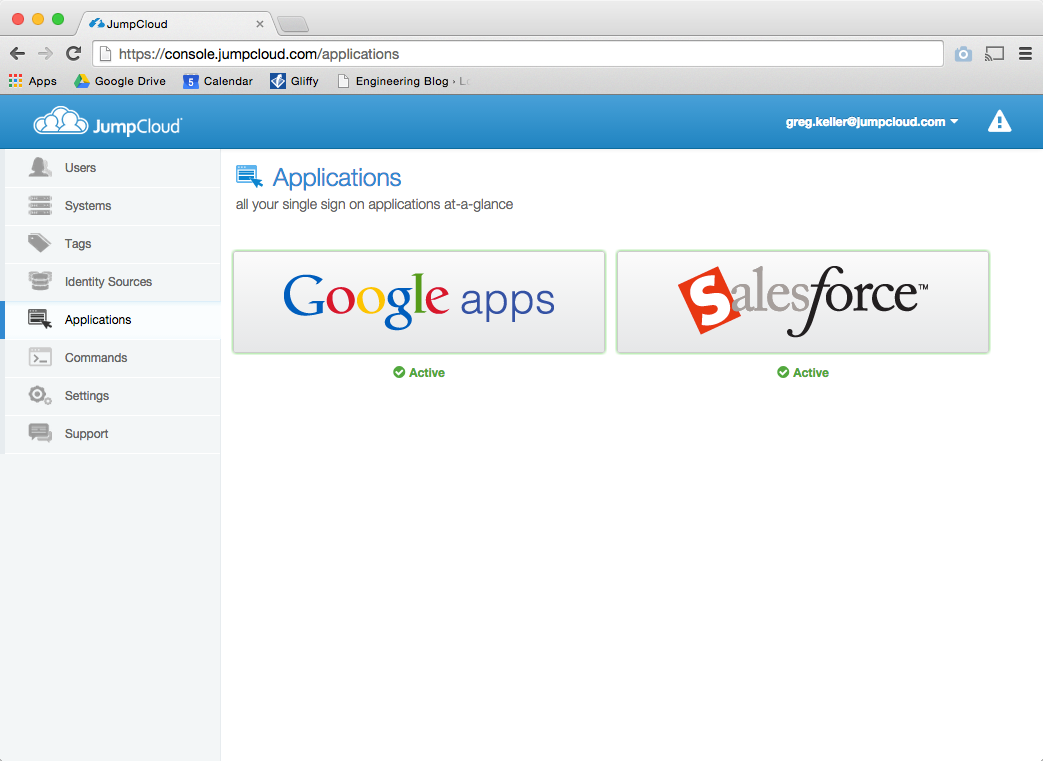Reload the page with refresh button

(x=73, y=54)
